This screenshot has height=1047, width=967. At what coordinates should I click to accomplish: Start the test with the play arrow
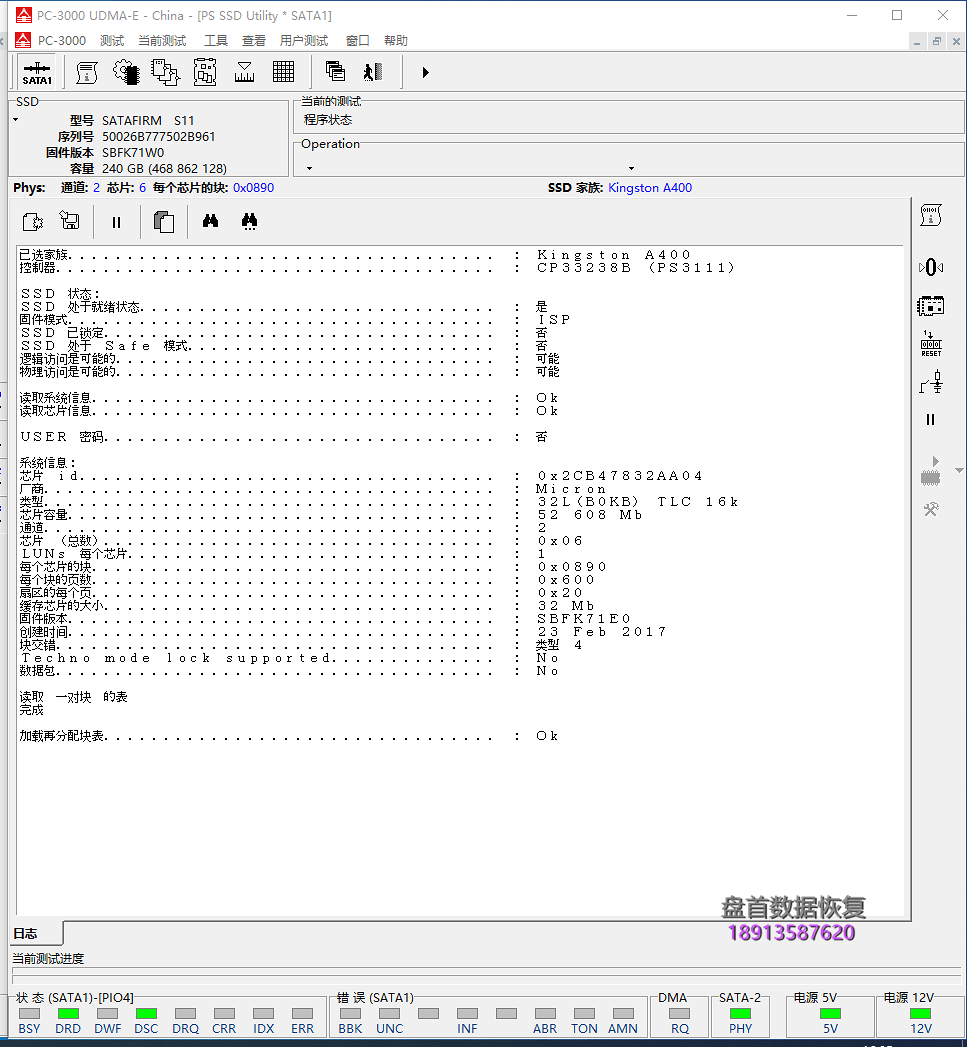coord(425,72)
